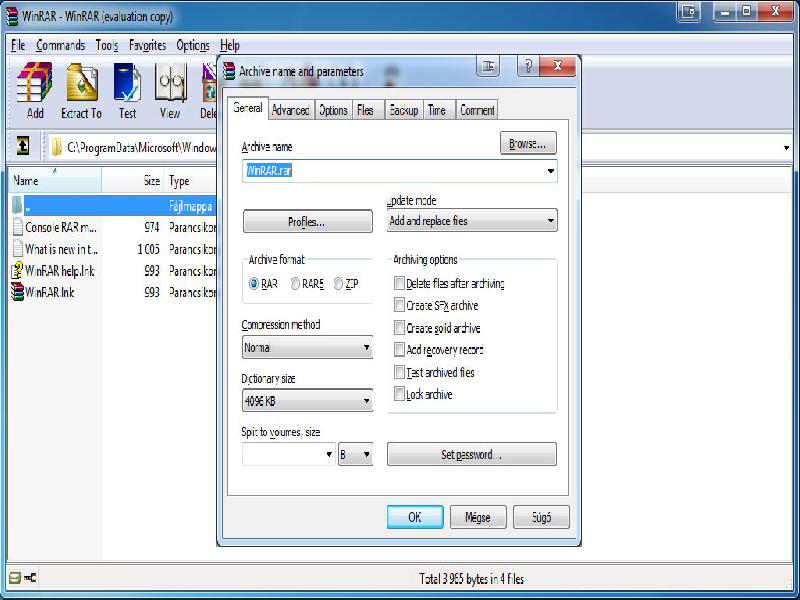Screen dimensions: 800x600
Task: Click the Delete toolbar icon
Action: 210,82
